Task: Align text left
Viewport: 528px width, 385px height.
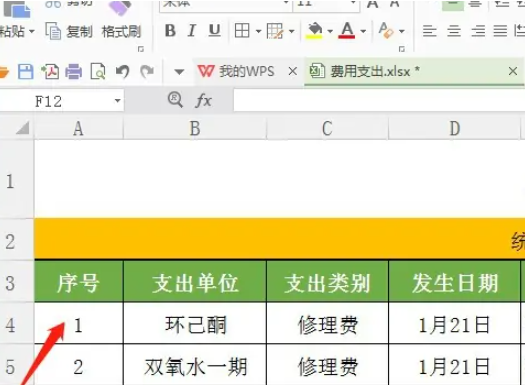Action: point(430,31)
